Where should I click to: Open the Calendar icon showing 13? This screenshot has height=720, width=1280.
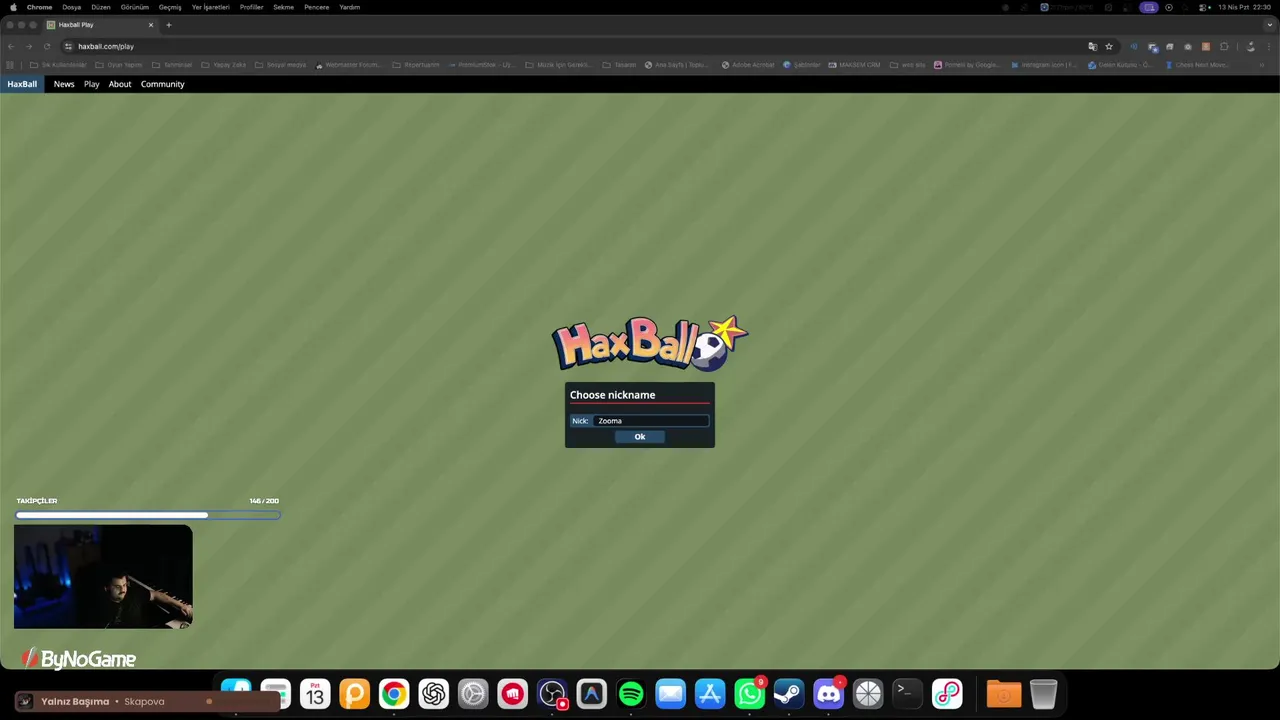(315, 694)
